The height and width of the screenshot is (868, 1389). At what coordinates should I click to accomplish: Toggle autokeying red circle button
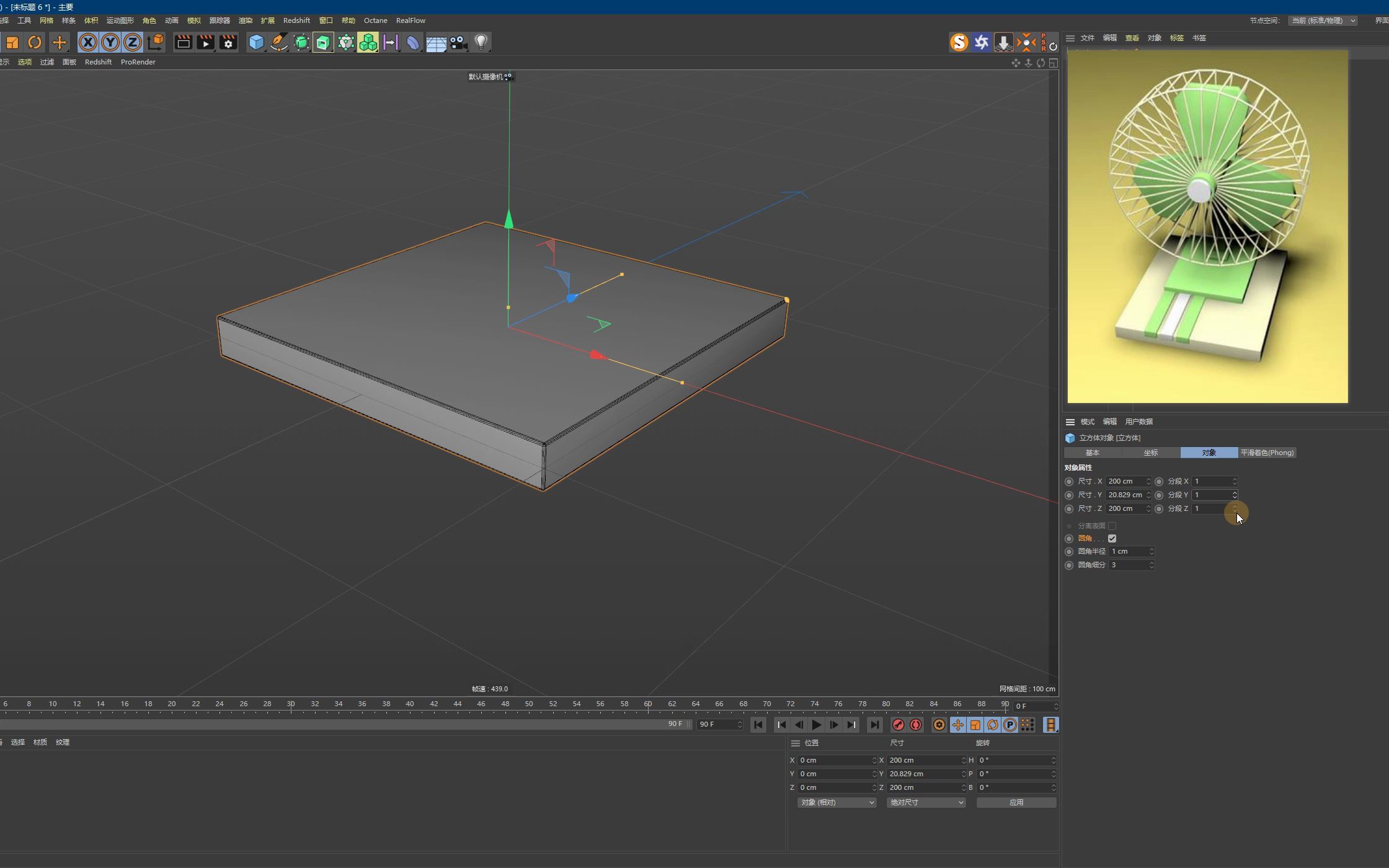[916, 725]
